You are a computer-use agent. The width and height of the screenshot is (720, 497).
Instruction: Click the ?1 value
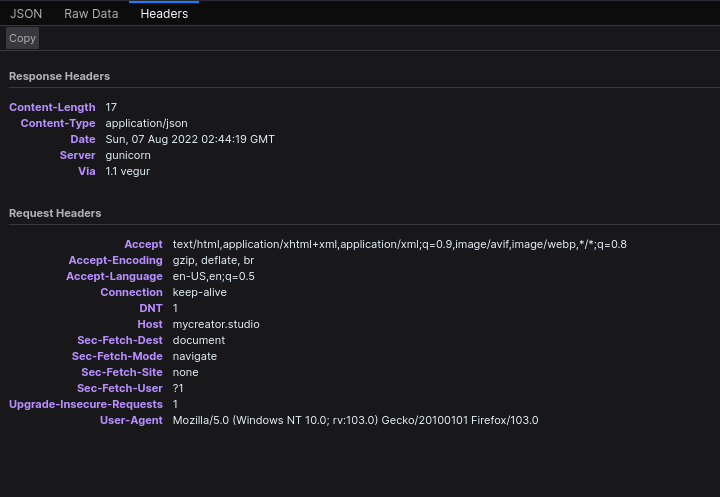click(x=178, y=388)
